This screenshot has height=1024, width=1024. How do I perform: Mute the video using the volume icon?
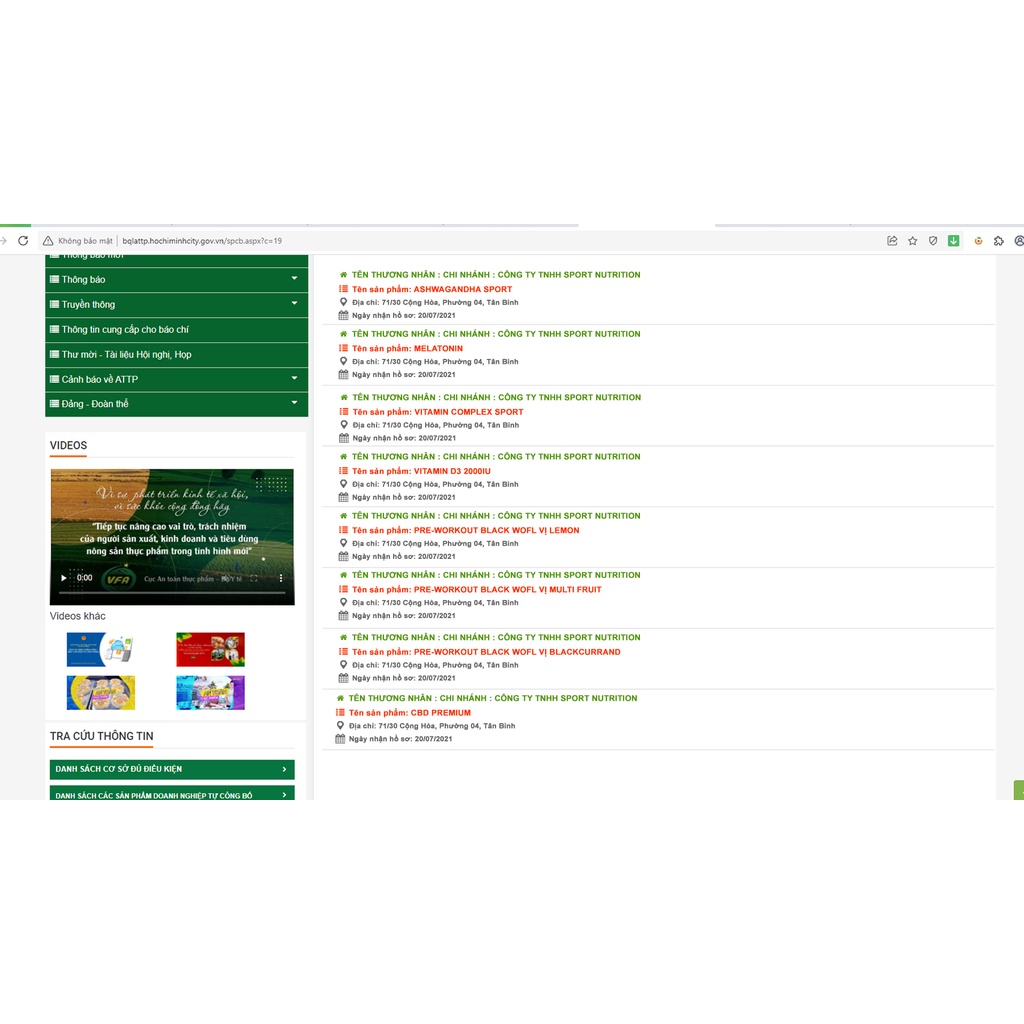pyautogui.click(x=226, y=578)
